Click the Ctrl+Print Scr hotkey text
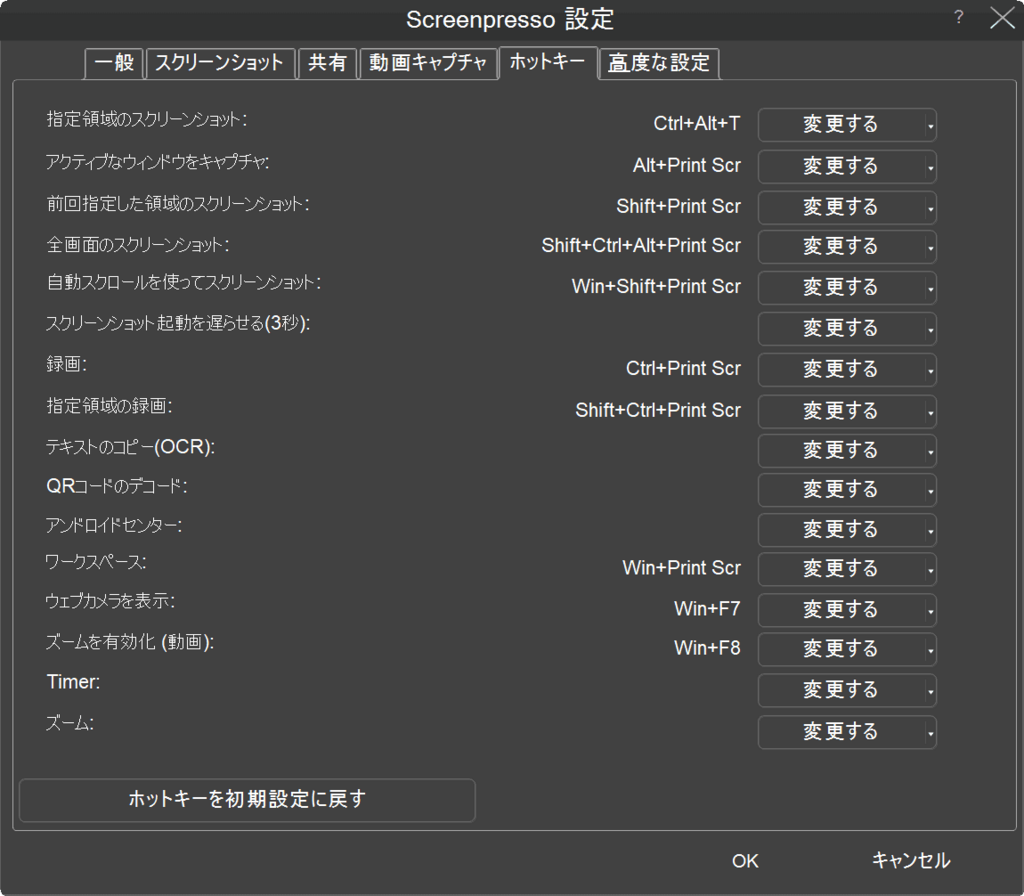The image size is (1024, 896). [x=683, y=368]
